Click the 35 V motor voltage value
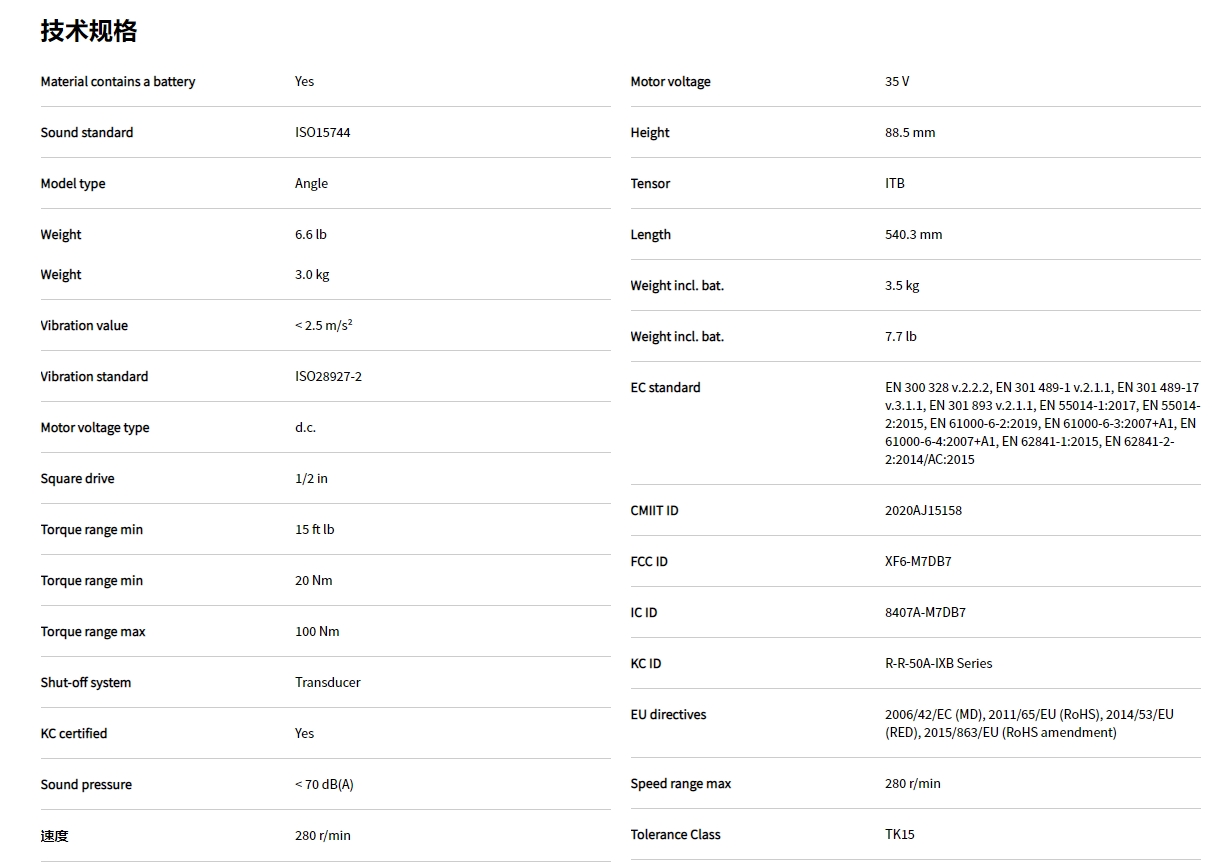The image size is (1227, 863). pyautogui.click(x=897, y=82)
